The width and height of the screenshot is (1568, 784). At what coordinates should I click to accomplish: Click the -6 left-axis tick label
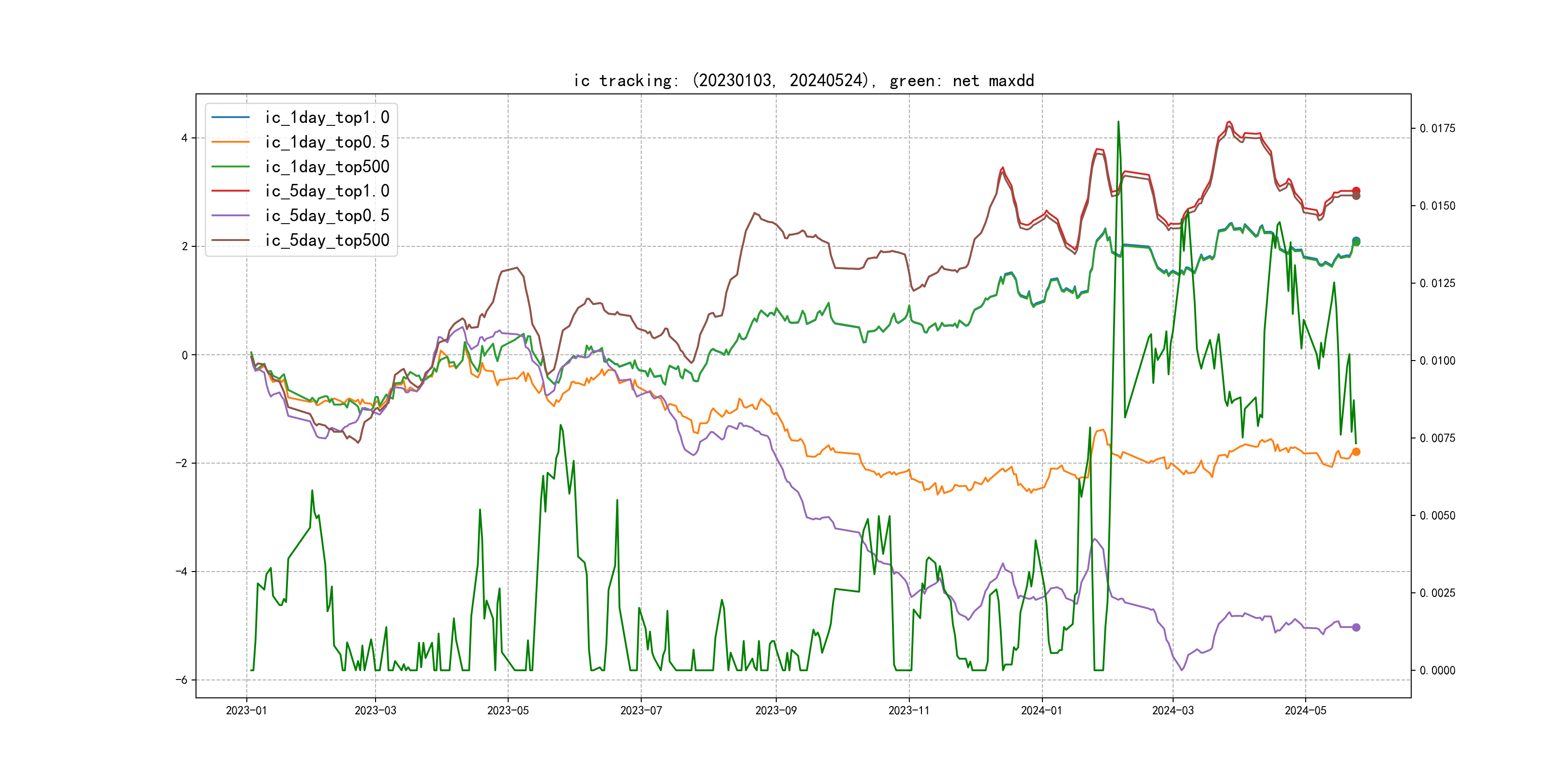181,680
